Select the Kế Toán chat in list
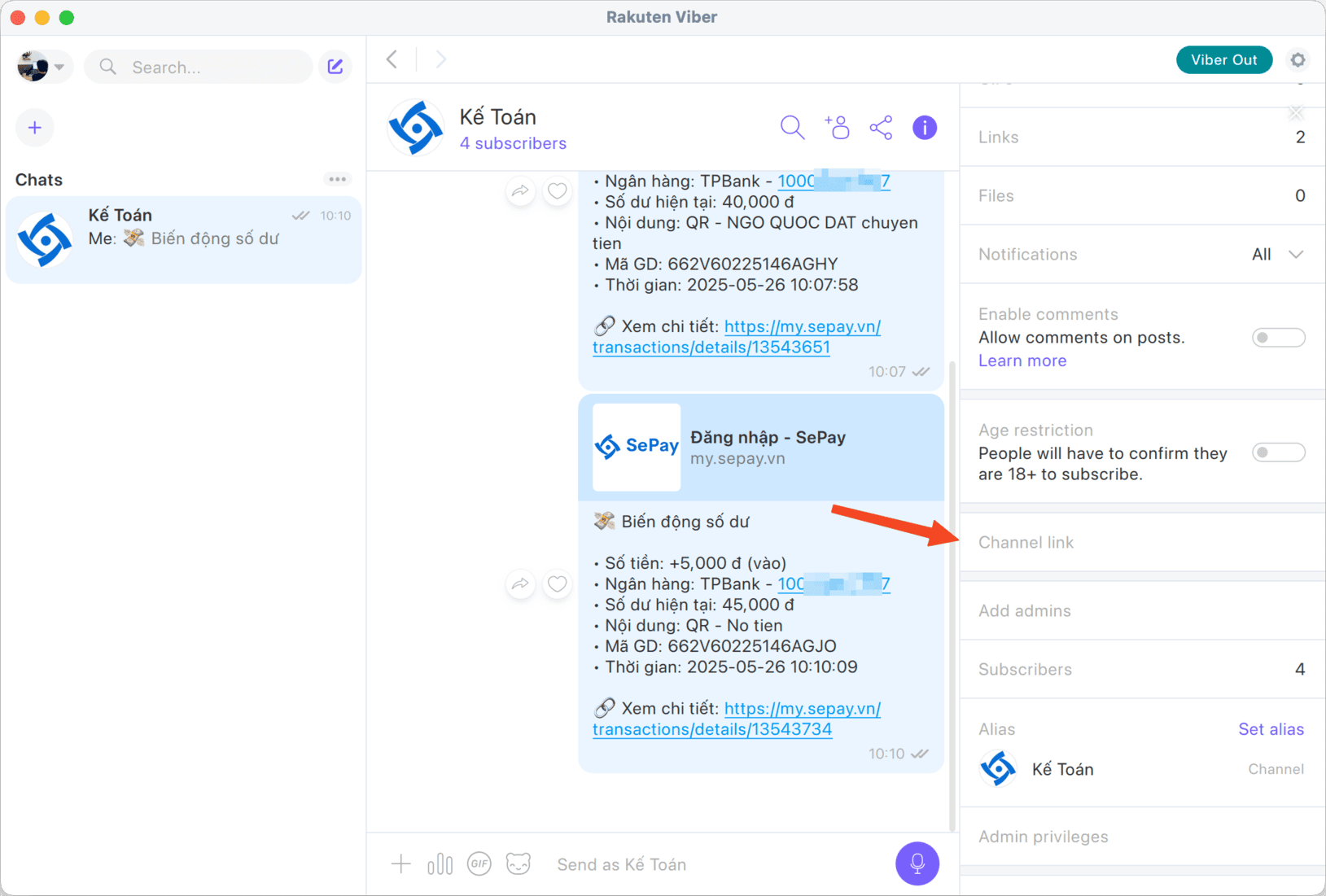 (x=184, y=239)
